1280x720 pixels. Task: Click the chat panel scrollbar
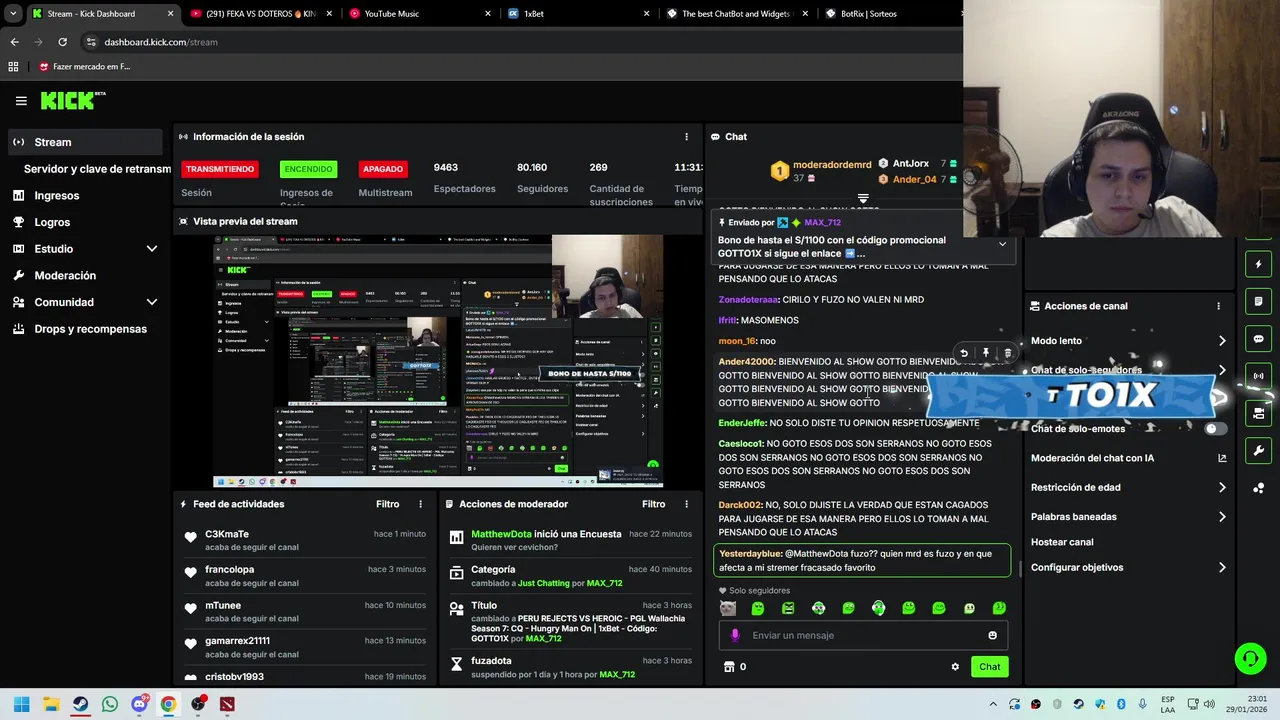point(1020,569)
